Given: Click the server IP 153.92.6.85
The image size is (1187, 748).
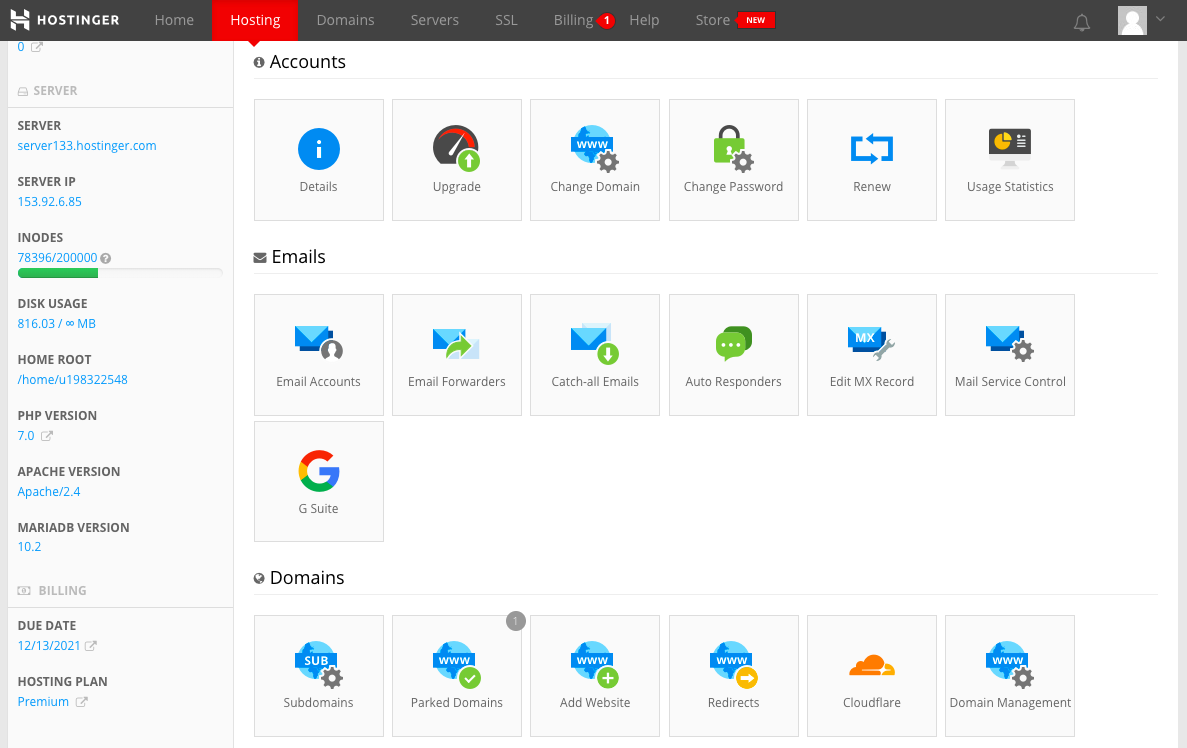Looking at the screenshot, I should [x=49, y=201].
